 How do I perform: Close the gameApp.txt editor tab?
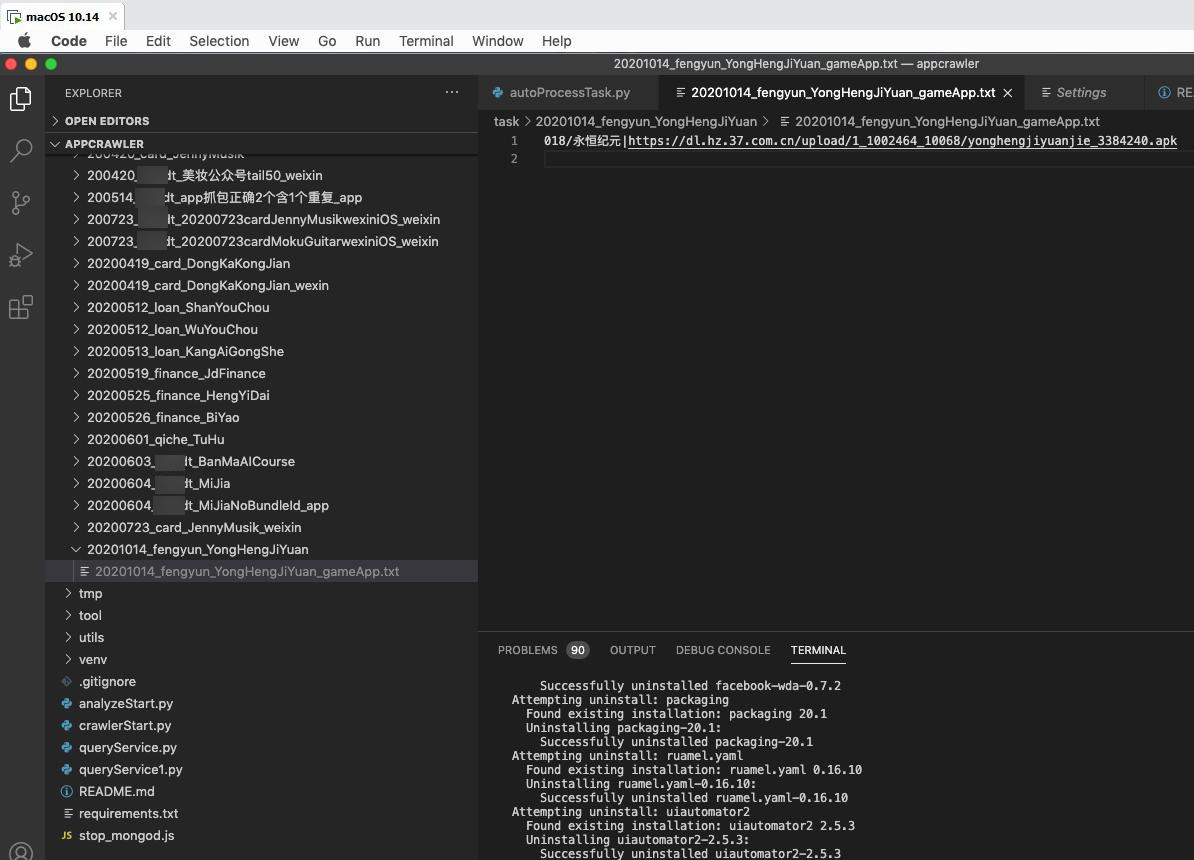pos(1007,92)
